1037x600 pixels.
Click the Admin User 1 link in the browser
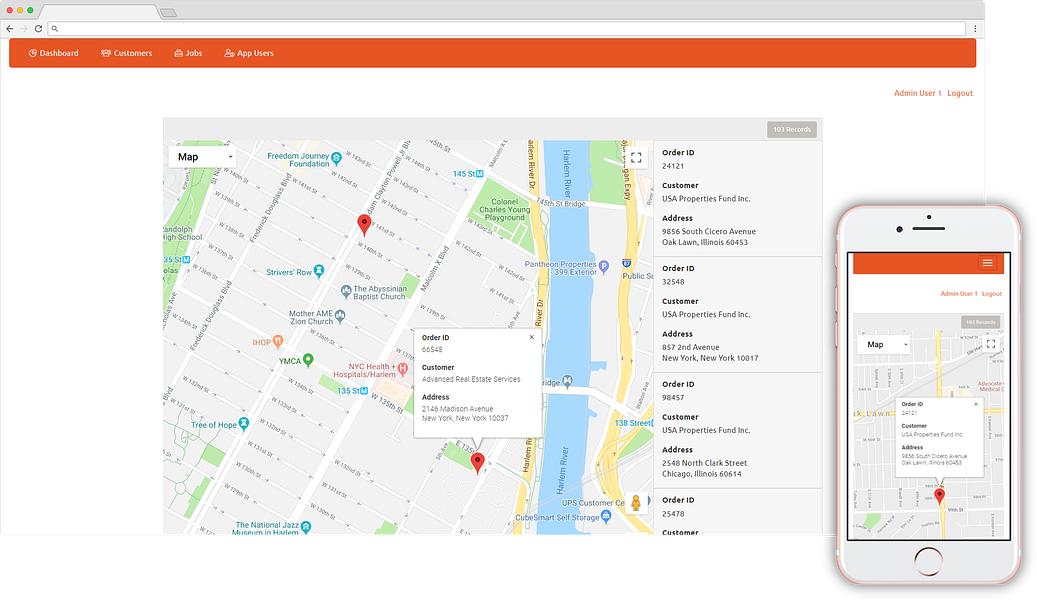pos(917,93)
